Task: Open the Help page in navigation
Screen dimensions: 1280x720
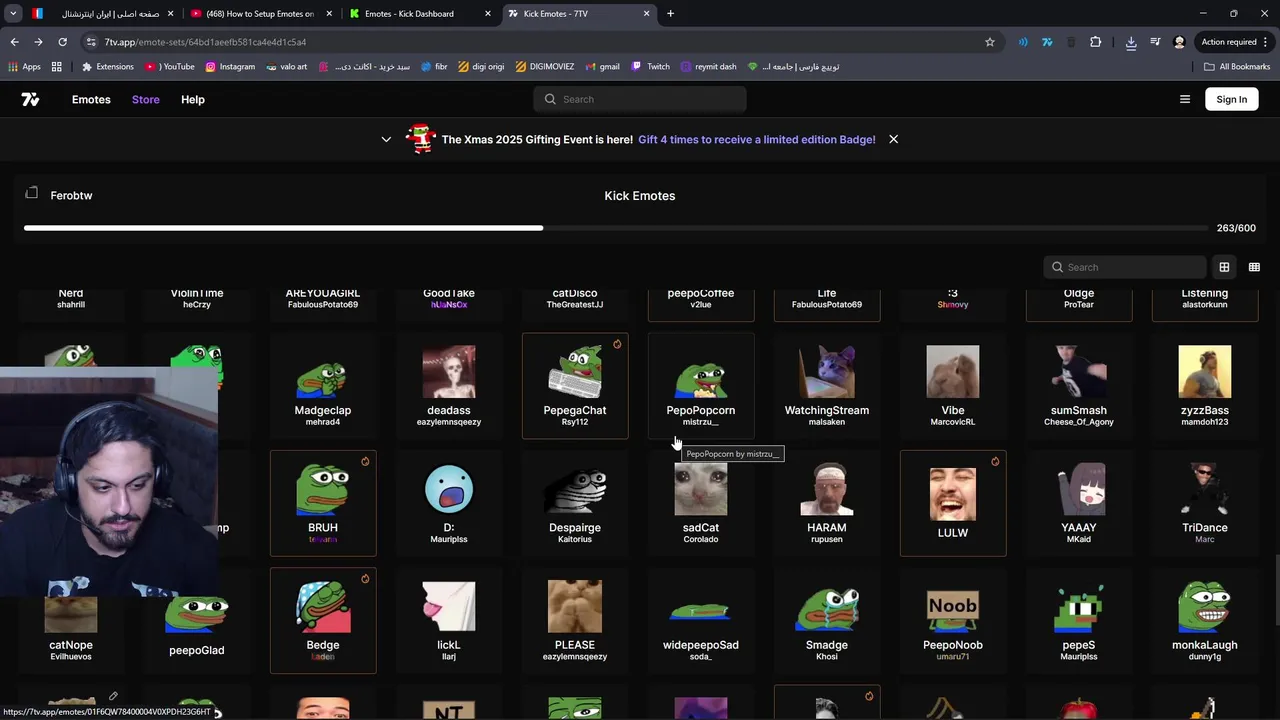Action: pos(193,99)
